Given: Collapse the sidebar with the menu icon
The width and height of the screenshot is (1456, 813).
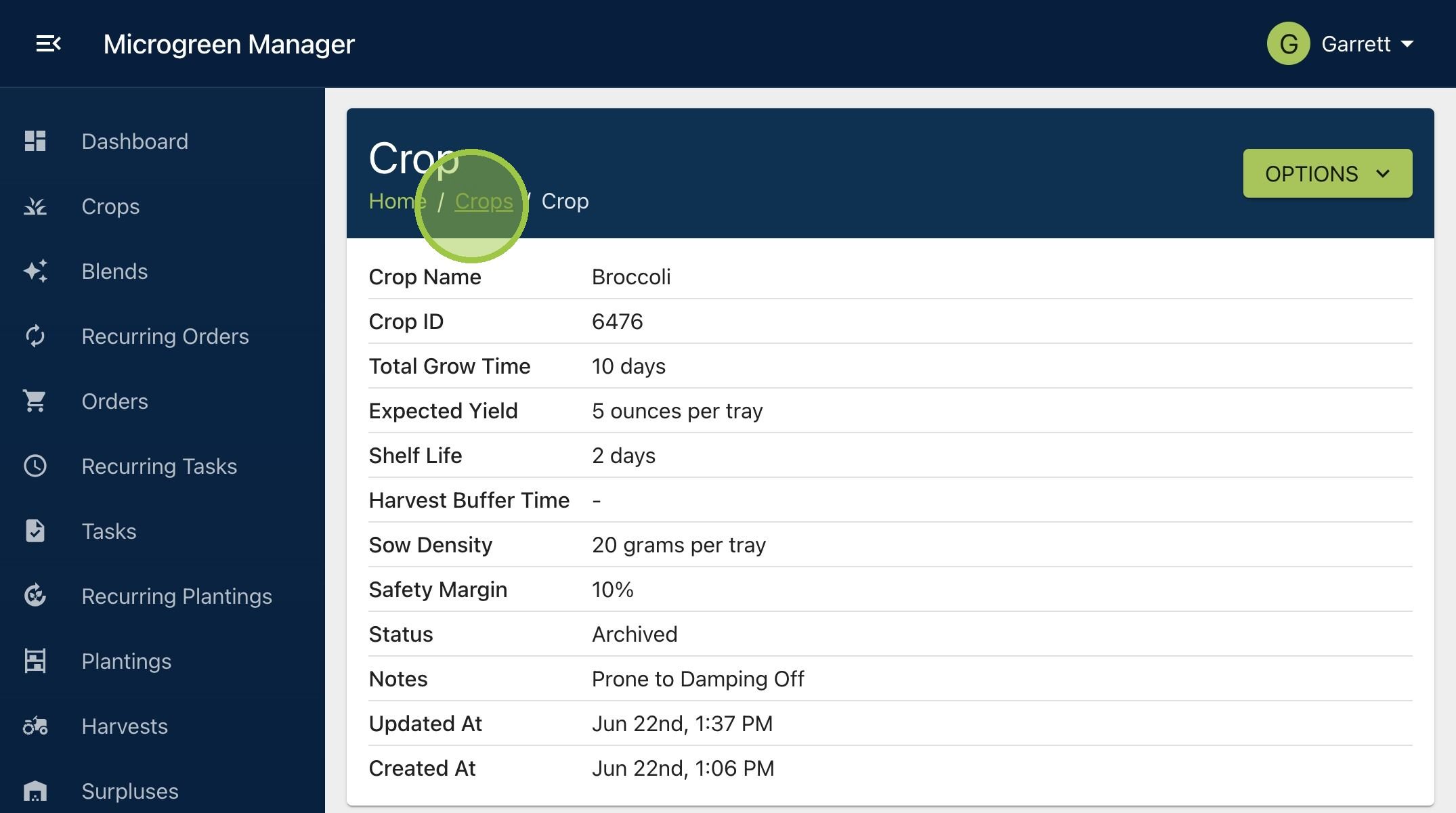Looking at the screenshot, I should (x=48, y=44).
